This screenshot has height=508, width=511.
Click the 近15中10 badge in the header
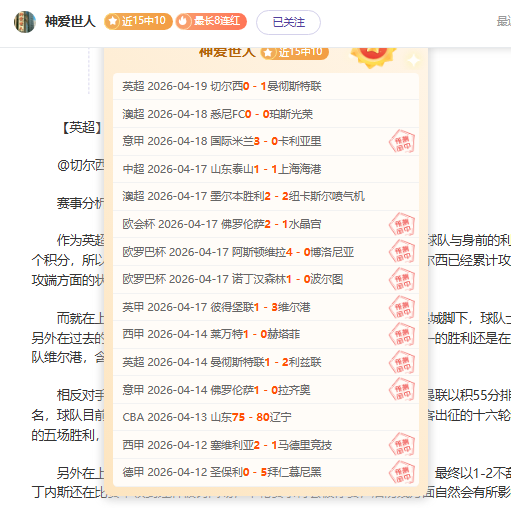[x=138, y=22]
